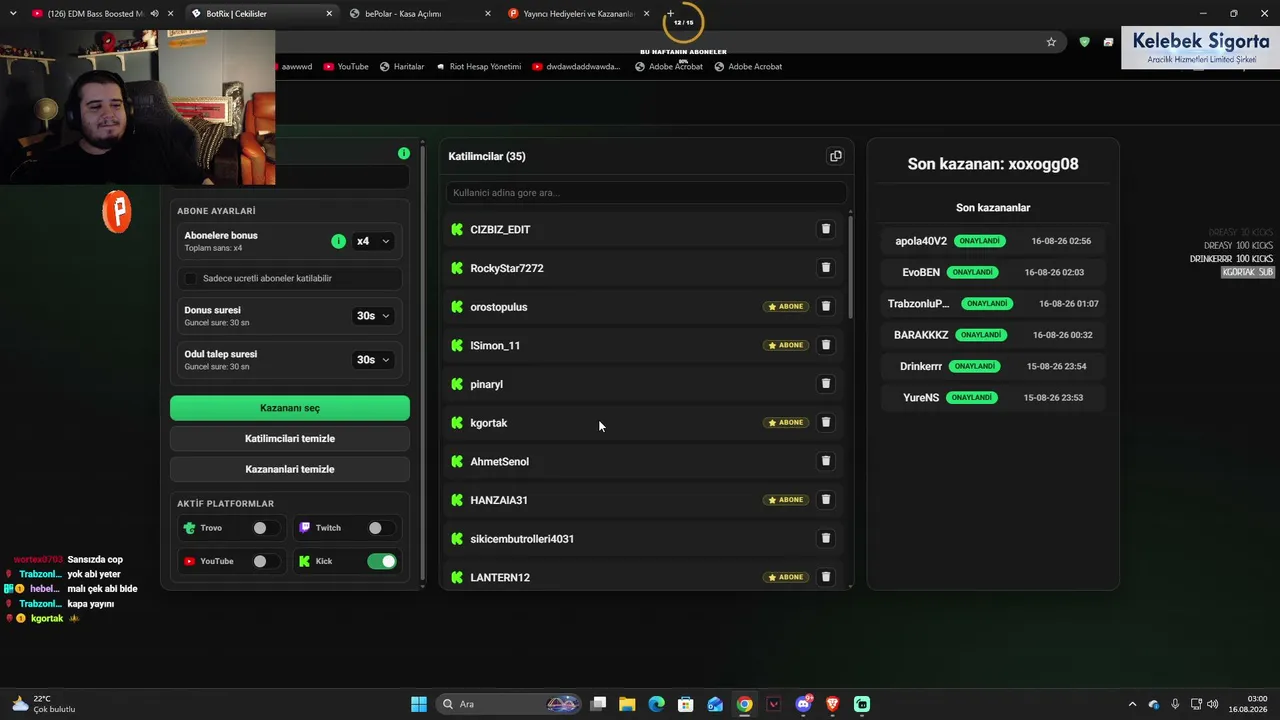Select BotRix Cekilisler tab
Viewport: 1280px width, 720px height.
262,14
